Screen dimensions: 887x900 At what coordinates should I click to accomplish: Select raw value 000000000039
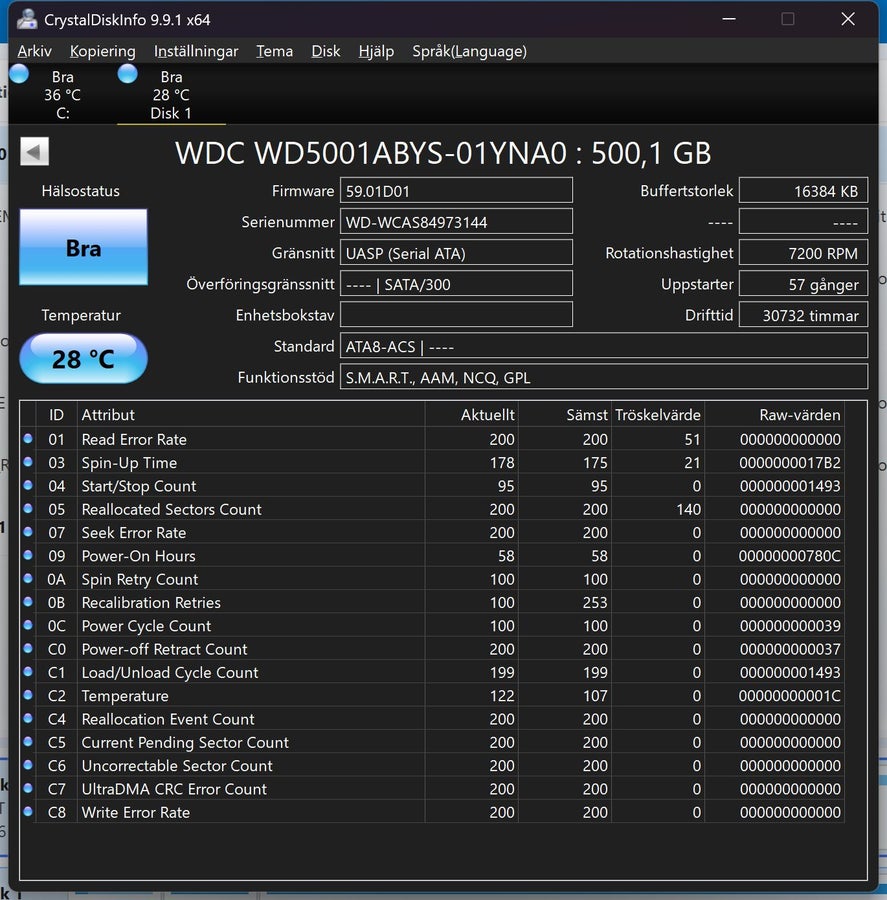[790, 626]
